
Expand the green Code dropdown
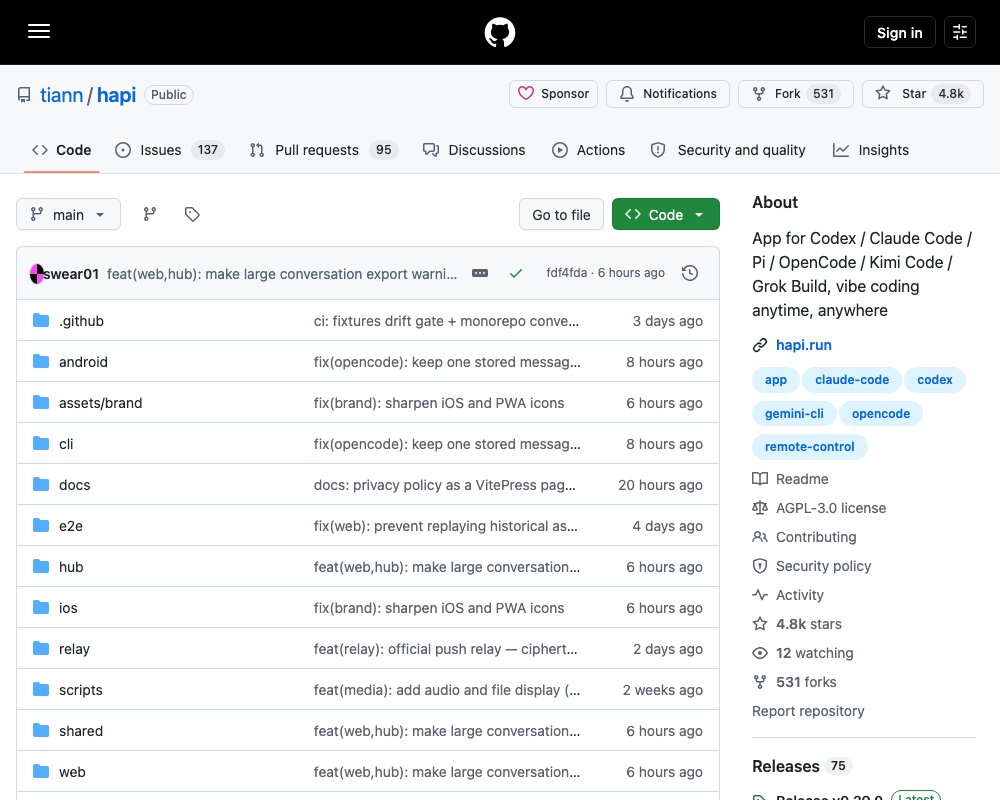click(665, 214)
